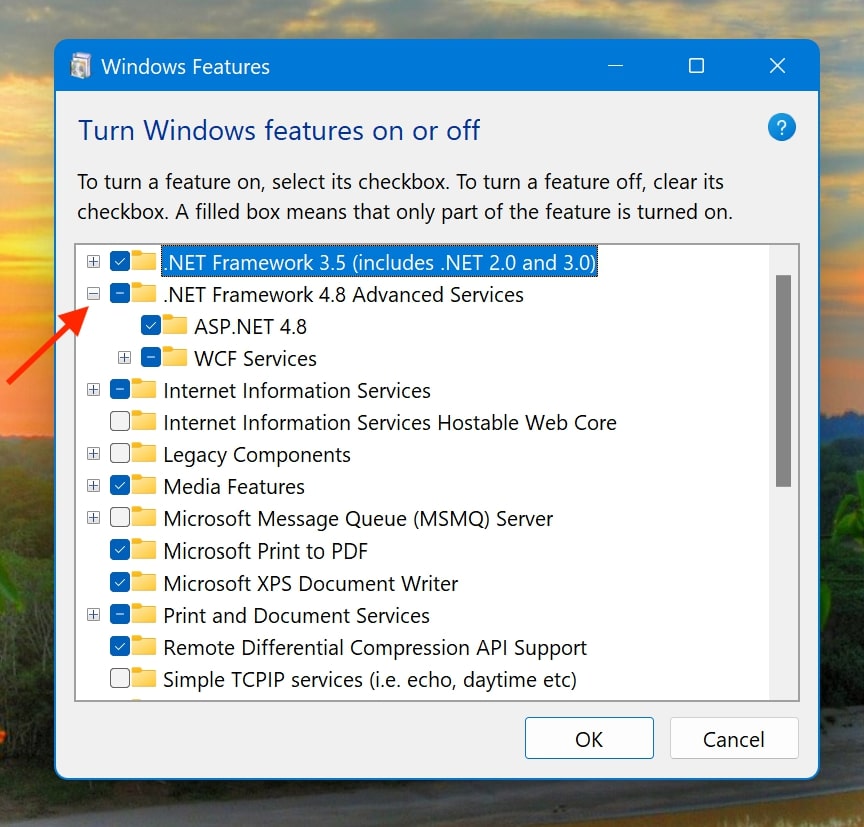Click the Legacy Components folder icon
Viewport: 864px width, 827px height.
tap(143, 454)
